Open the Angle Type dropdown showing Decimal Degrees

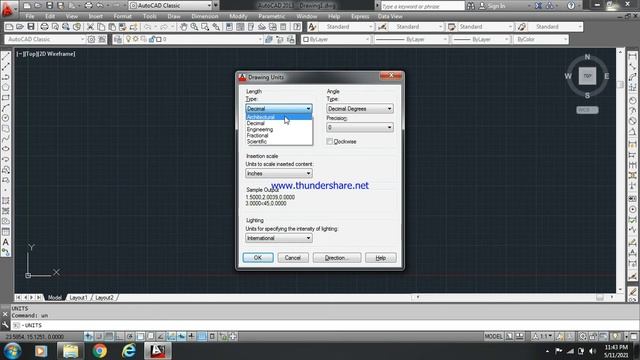360,109
